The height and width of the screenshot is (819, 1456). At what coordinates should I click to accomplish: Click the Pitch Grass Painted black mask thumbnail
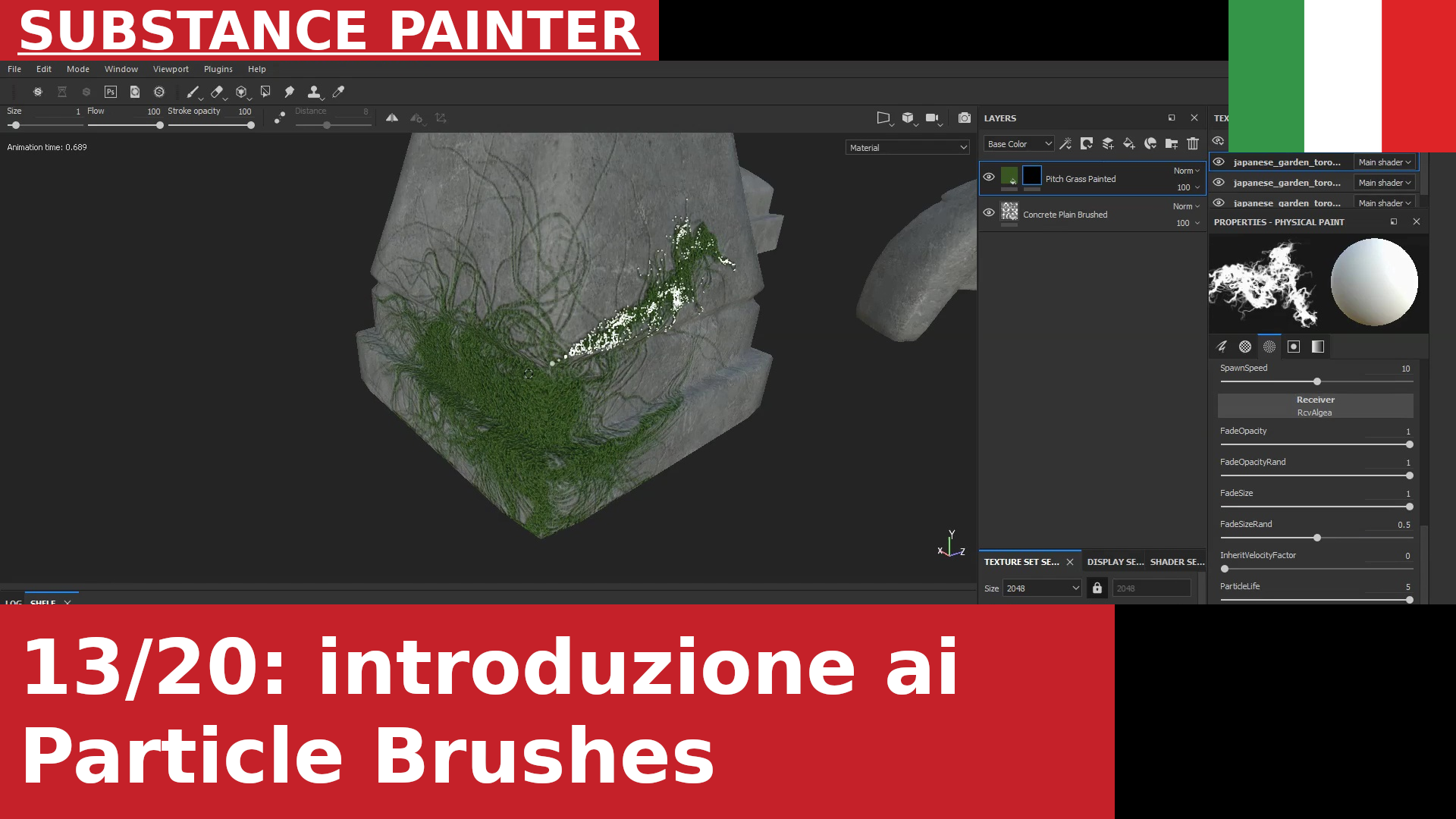tap(1032, 176)
